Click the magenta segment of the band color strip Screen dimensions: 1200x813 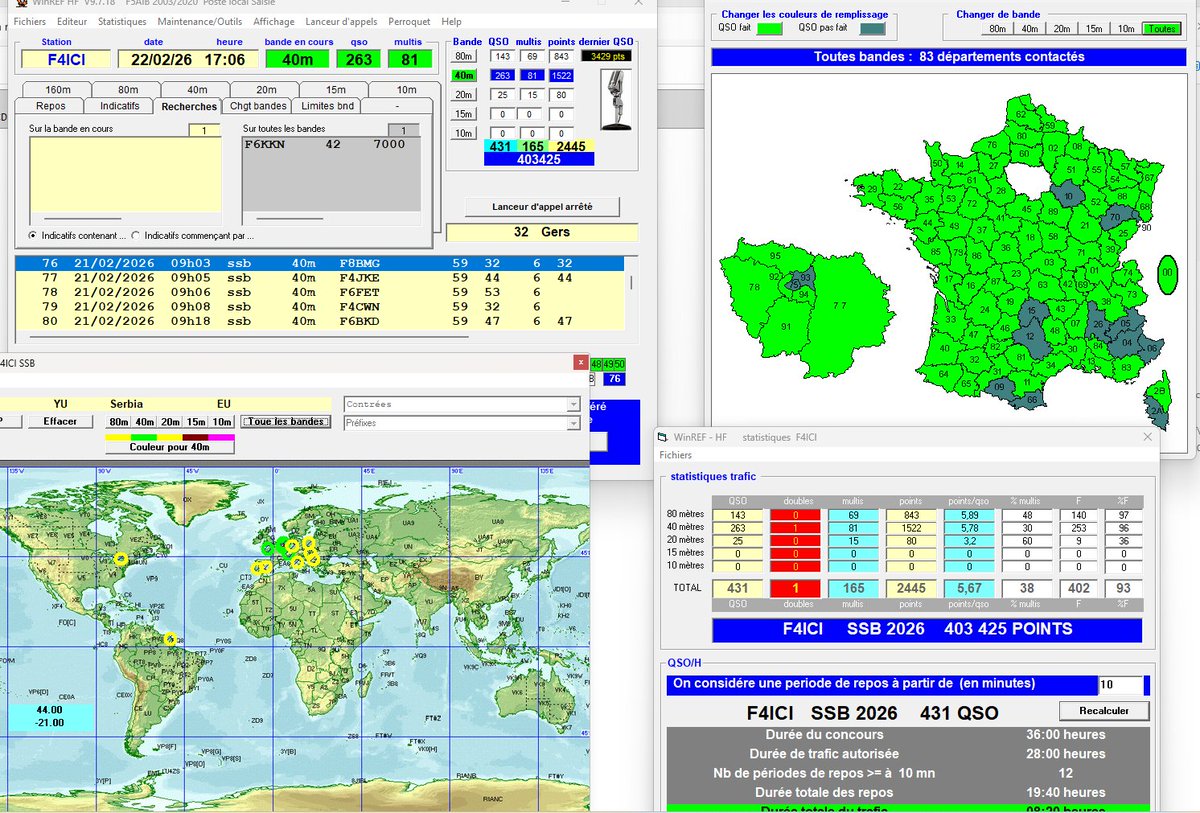[220, 437]
